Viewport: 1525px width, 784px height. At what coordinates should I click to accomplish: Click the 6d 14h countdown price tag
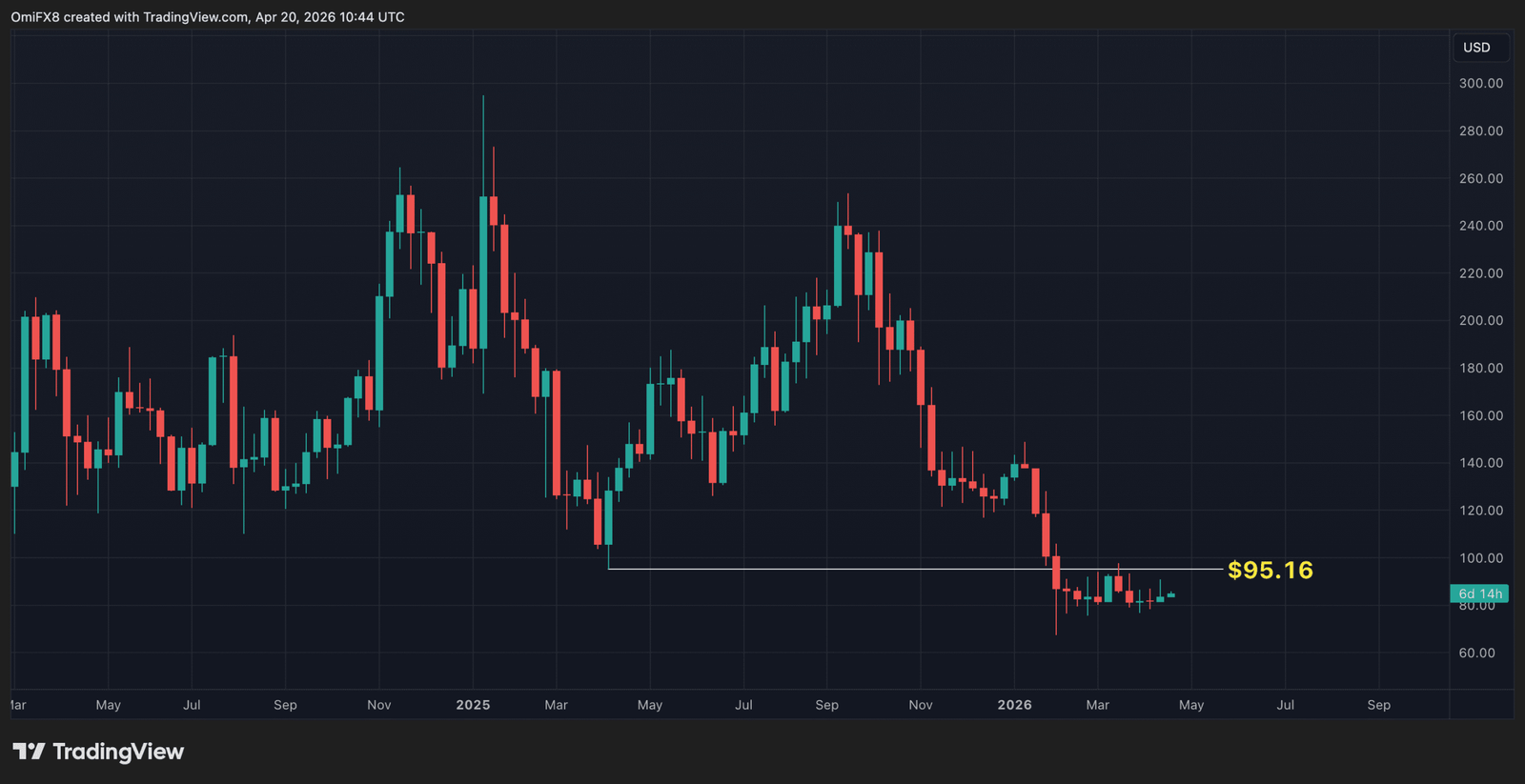pyautogui.click(x=1479, y=593)
